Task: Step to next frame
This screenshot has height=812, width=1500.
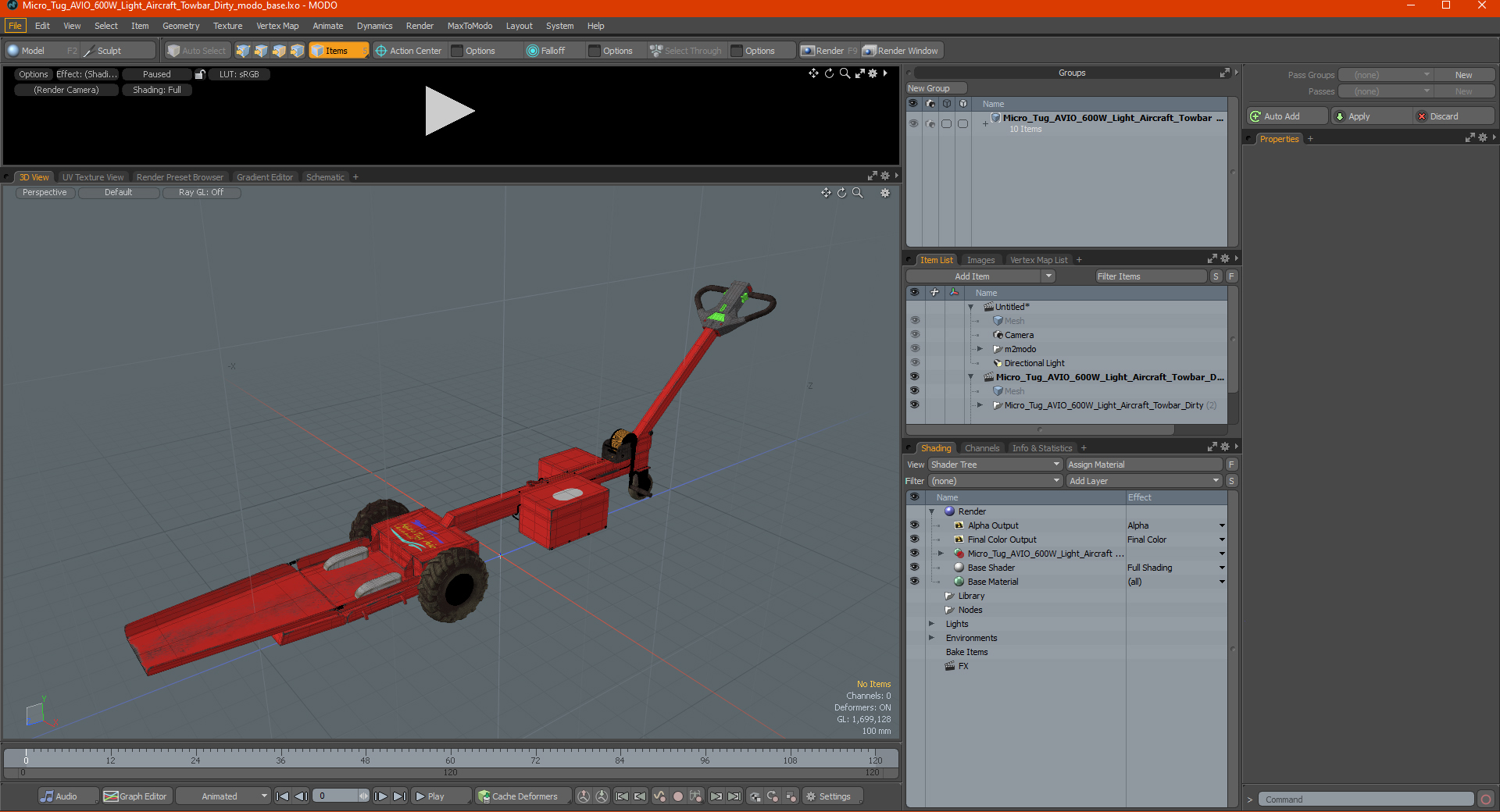Action: tap(380, 796)
